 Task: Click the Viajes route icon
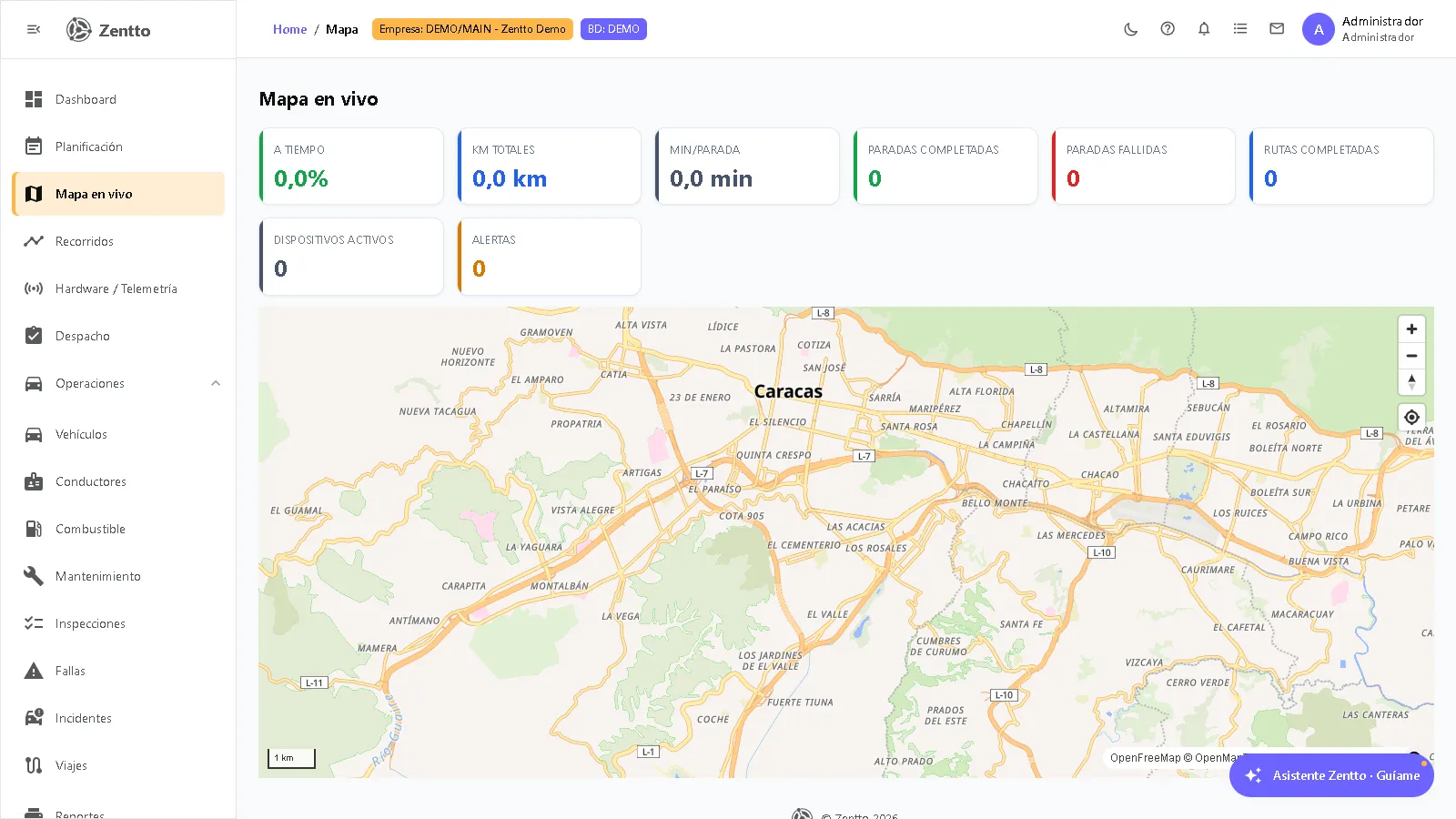tap(34, 765)
